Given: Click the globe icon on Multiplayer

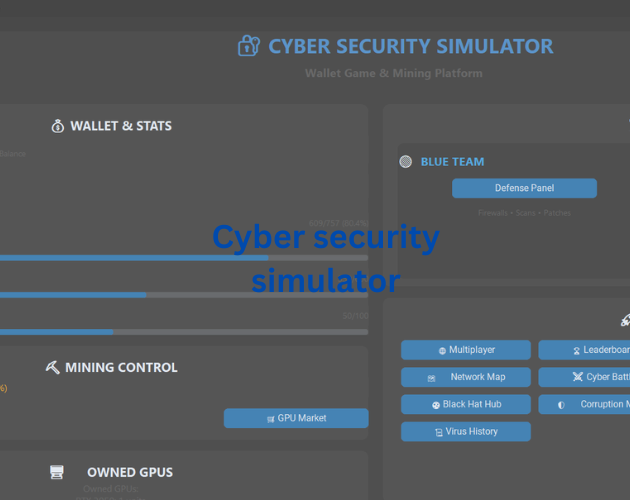Looking at the screenshot, I should click(x=442, y=350).
